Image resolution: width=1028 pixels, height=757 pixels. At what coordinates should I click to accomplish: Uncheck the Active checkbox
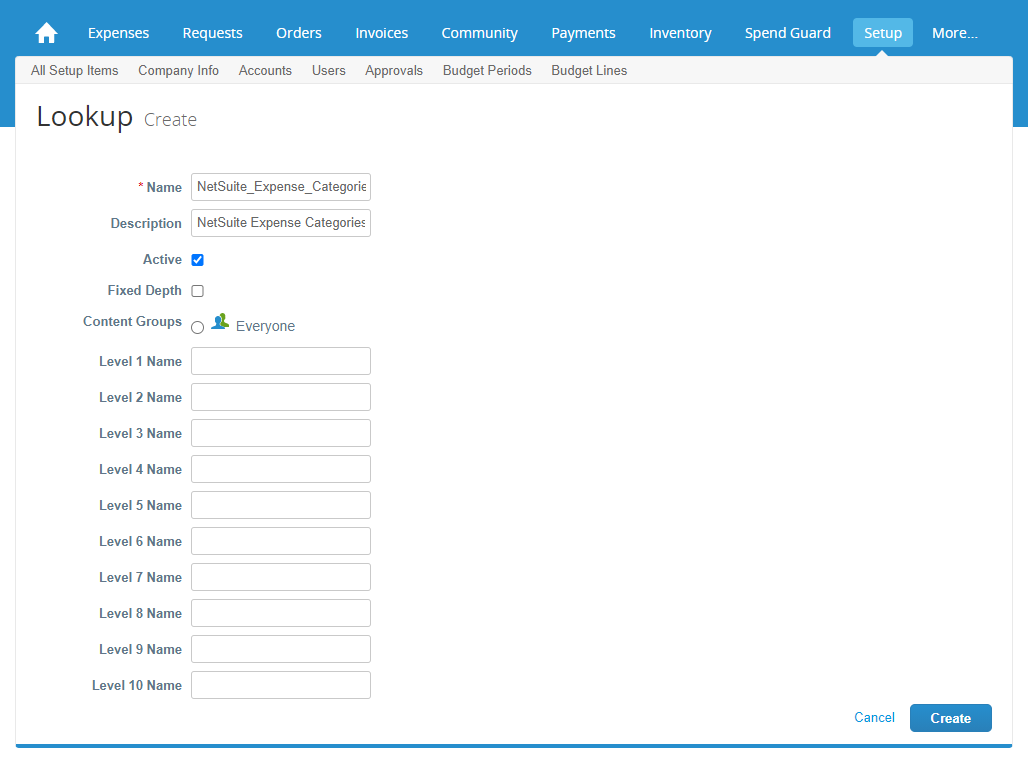click(x=197, y=260)
